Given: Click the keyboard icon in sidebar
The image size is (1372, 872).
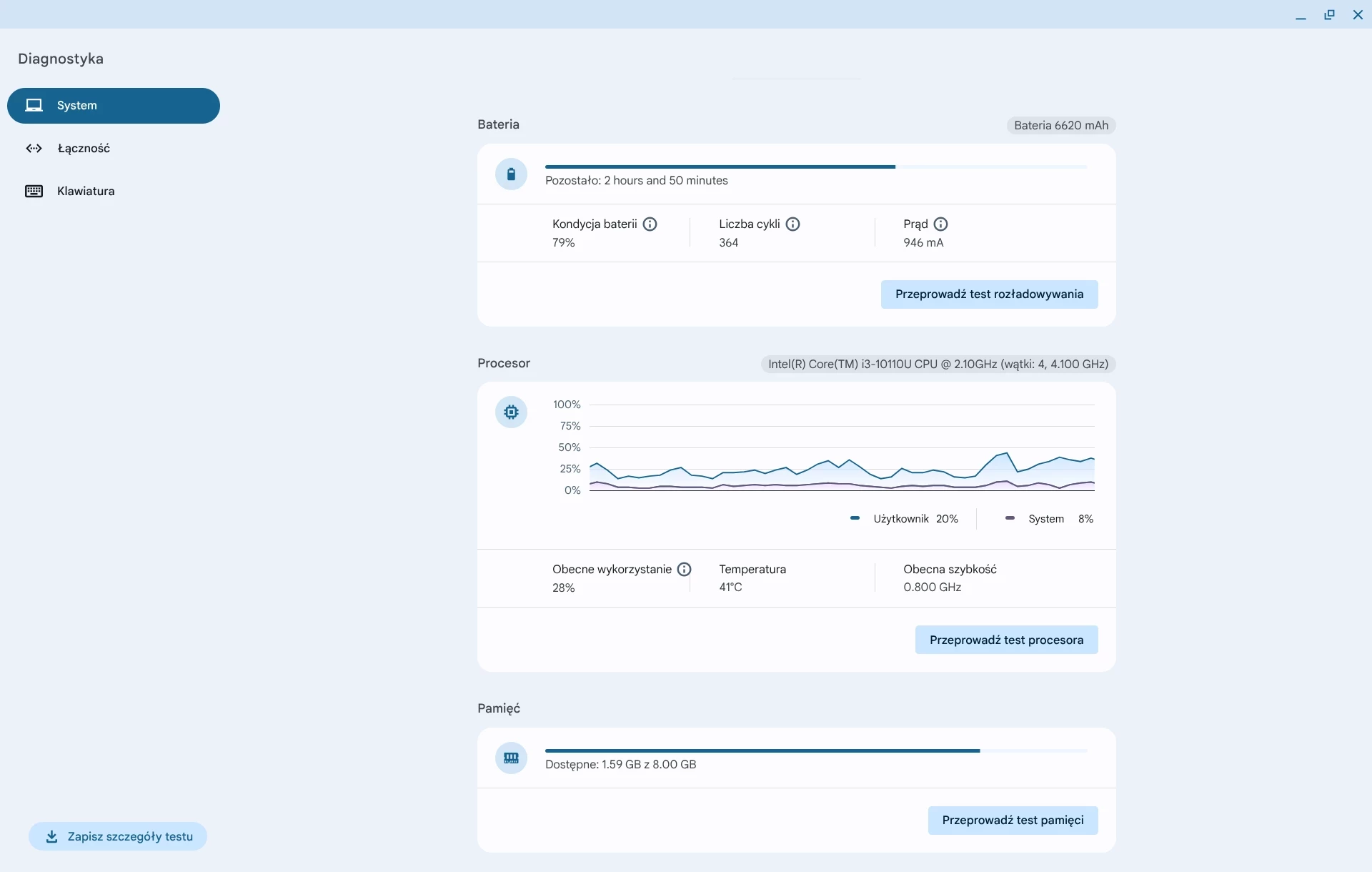Looking at the screenshot, I should pos(34,192).
